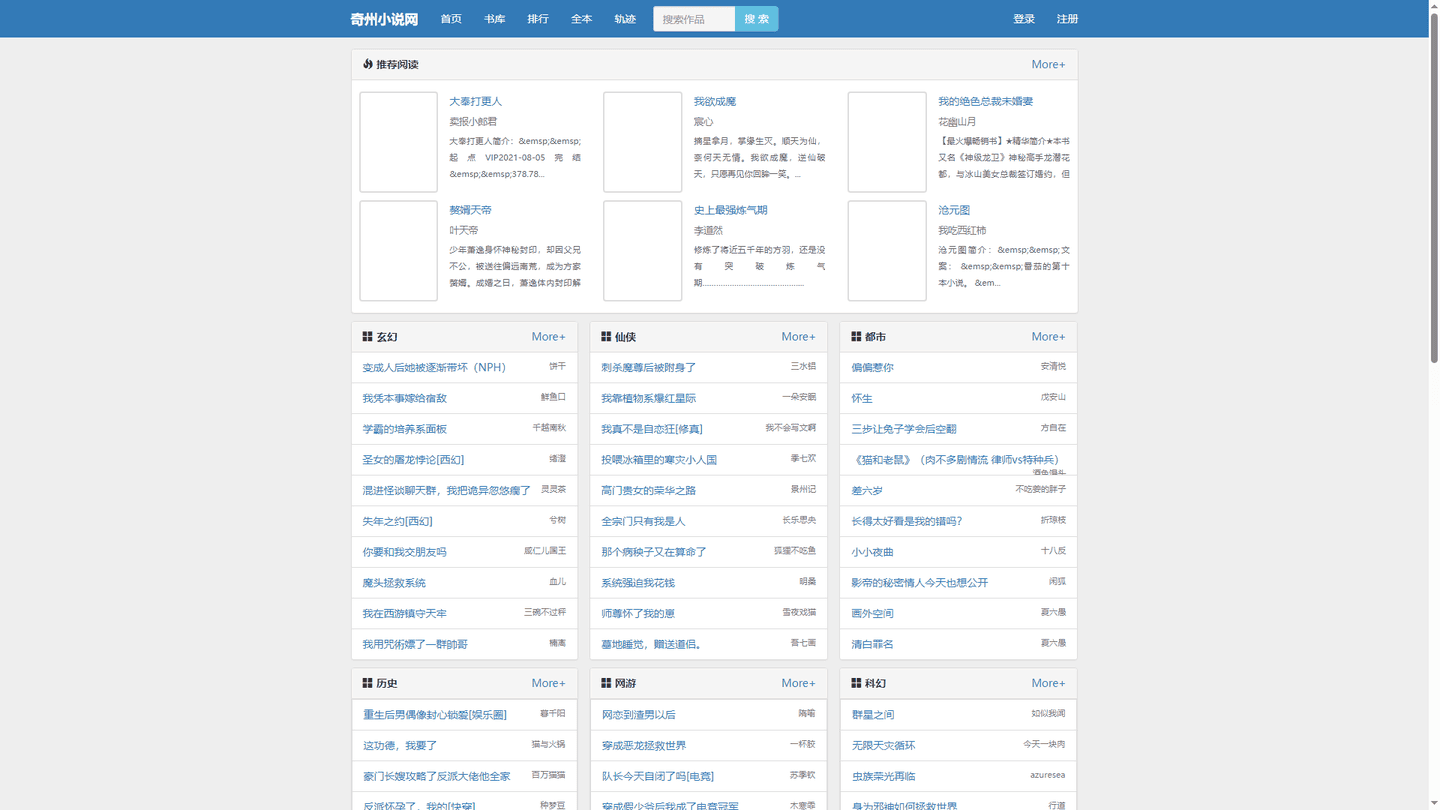Viewport: 1440px width, 810px height.
Task: Open 变成人后她被逐渐带坏（NPH）
Action: pos(434,367)
